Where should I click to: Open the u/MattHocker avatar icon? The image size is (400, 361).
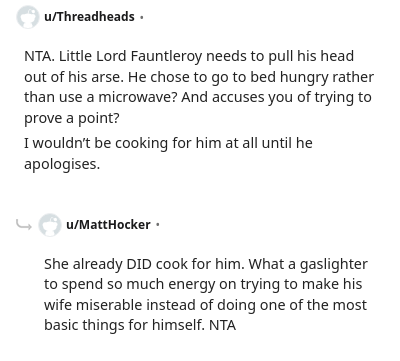(x=50, y=225)
